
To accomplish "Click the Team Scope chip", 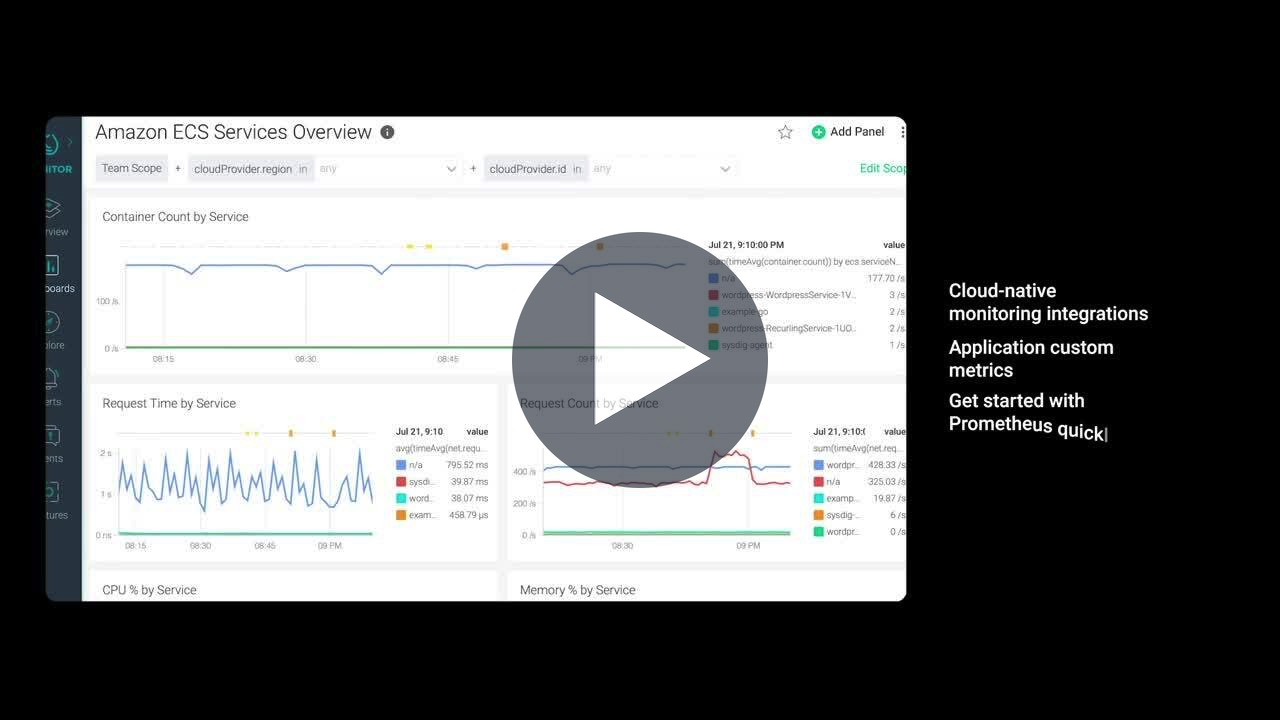I will click(x=131, y=168).
